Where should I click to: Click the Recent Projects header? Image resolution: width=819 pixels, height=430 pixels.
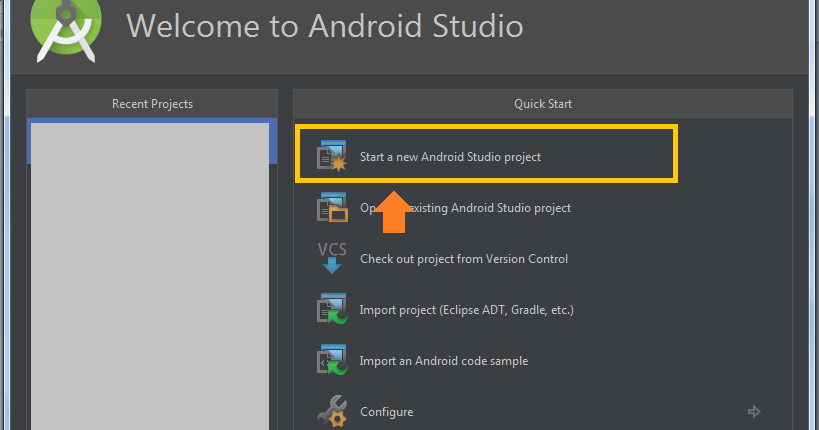pyautogui.click(x=152, y=104)
